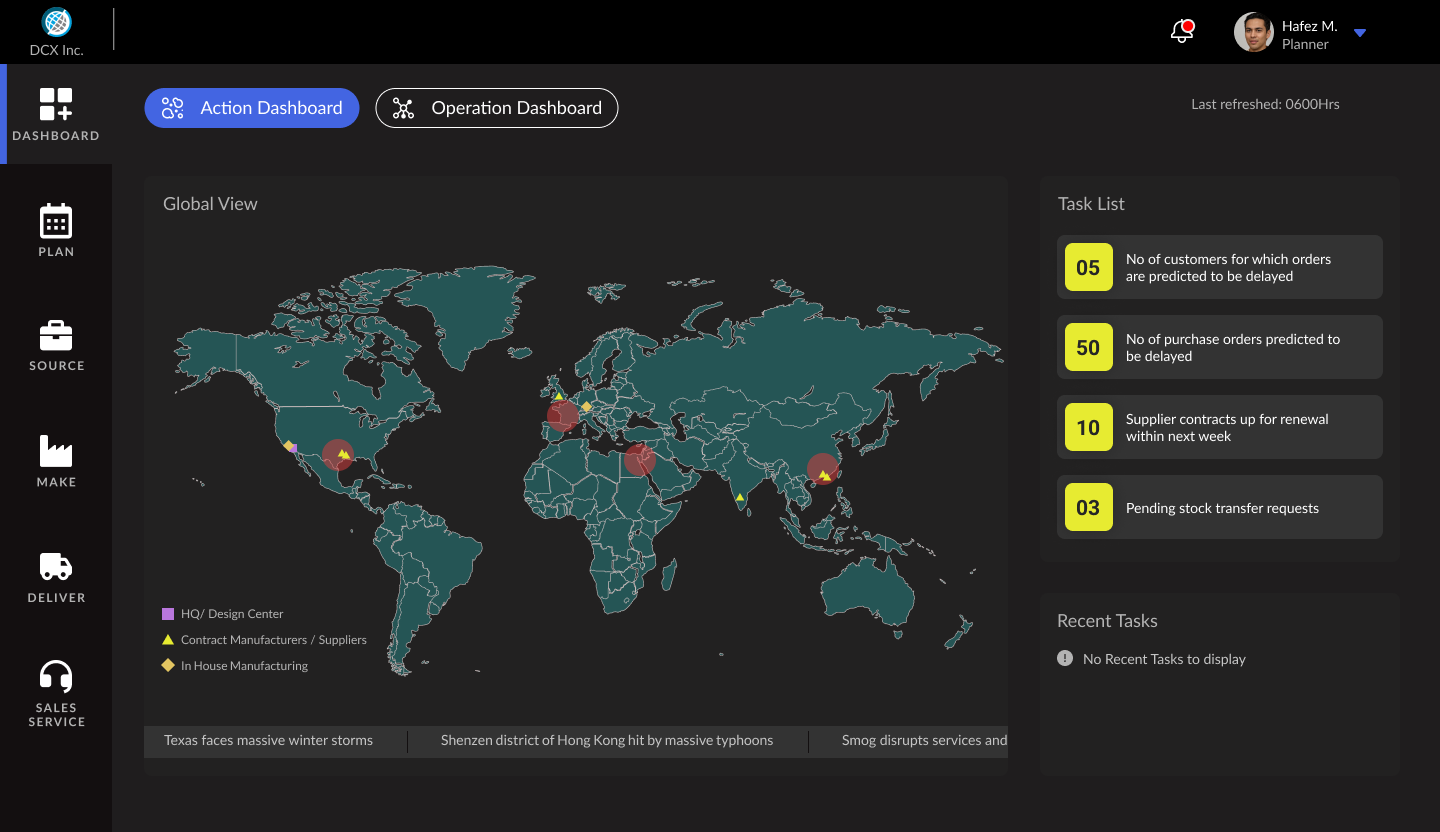The height and width of the screenshot is (832, 1440).
Task: Switch to the Operation Dashboard tab
Action: click(x=497, y=108)
